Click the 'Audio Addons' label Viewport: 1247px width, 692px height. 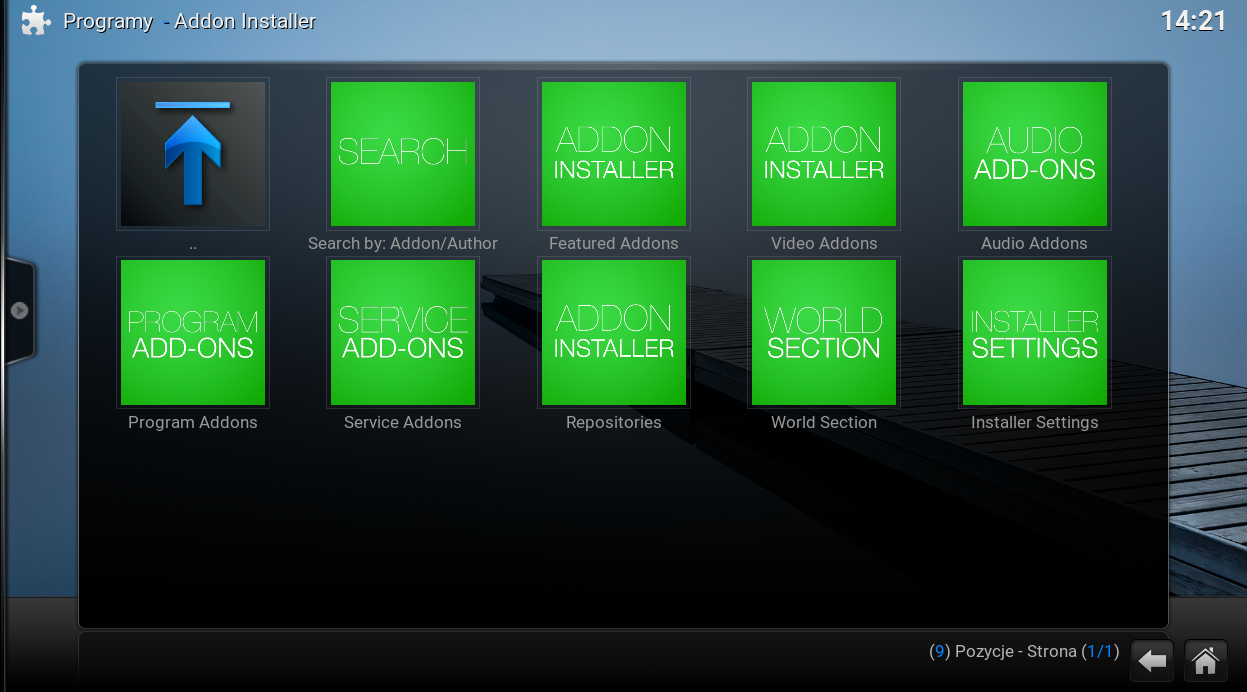click(1034, 243)
